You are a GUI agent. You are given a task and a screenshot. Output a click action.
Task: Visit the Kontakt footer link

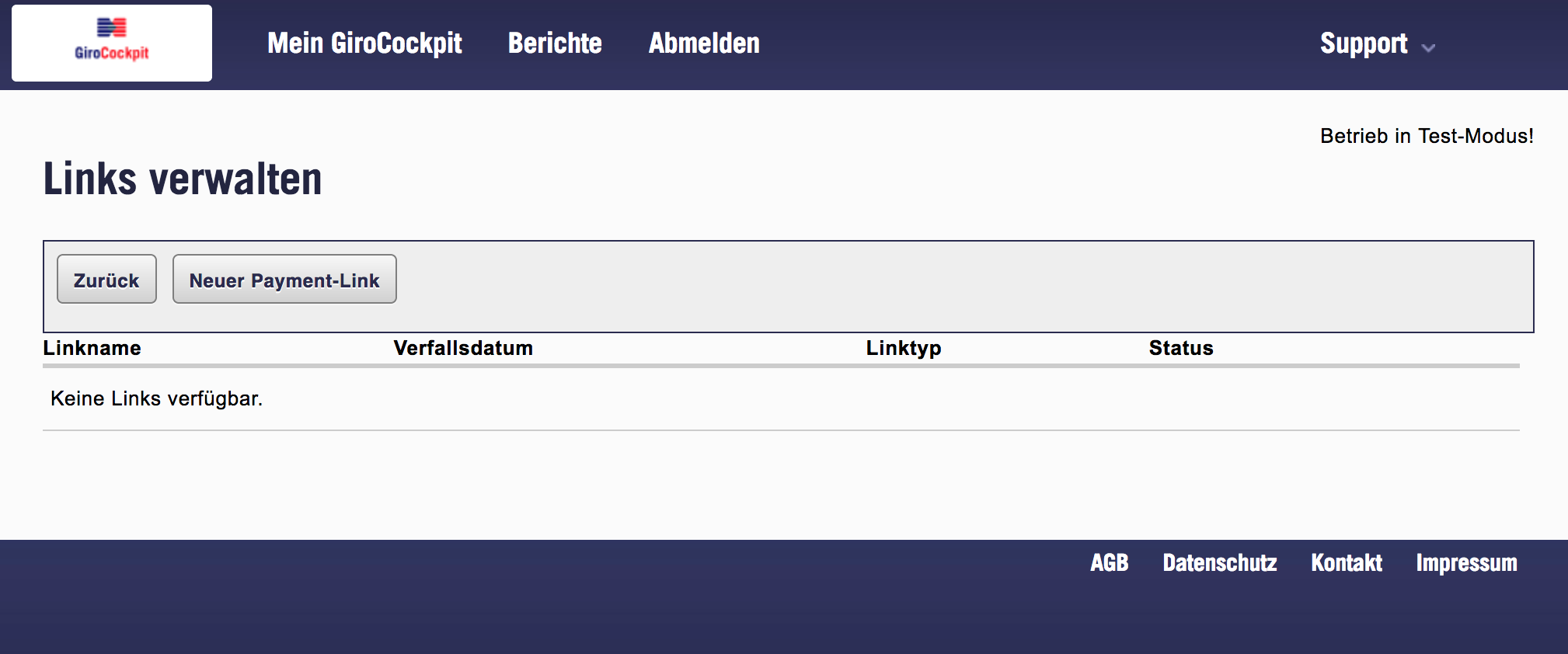pyautogui.click(x=1347, y=562)
